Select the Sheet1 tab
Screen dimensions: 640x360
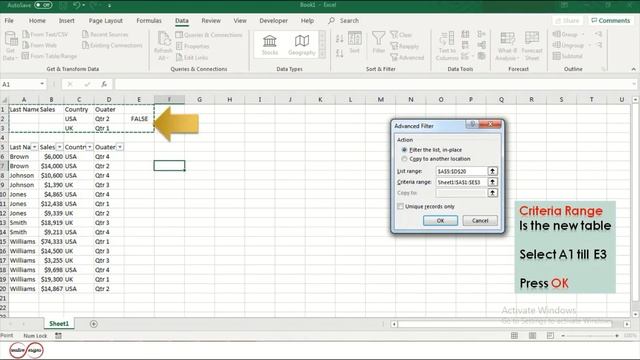(59, 323)
